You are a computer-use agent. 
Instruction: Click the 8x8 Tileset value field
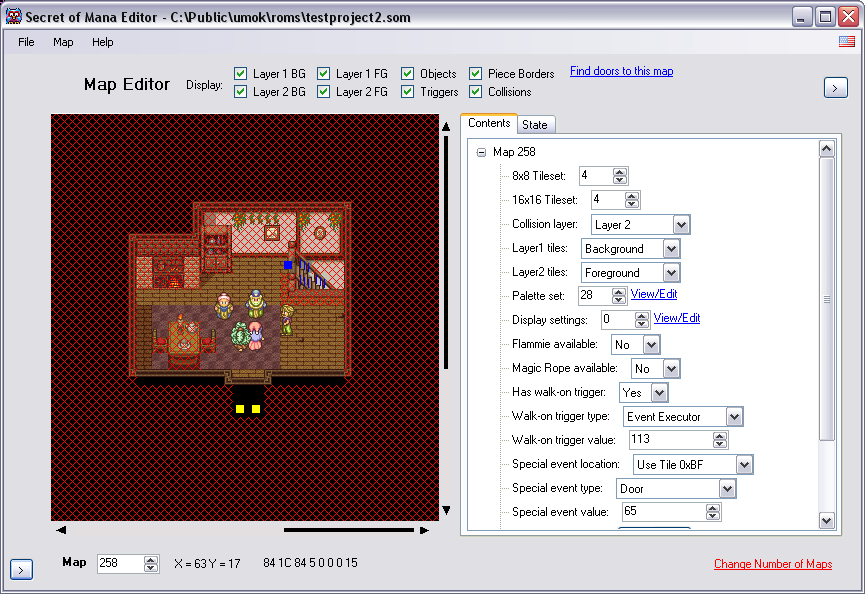(596, 176)
